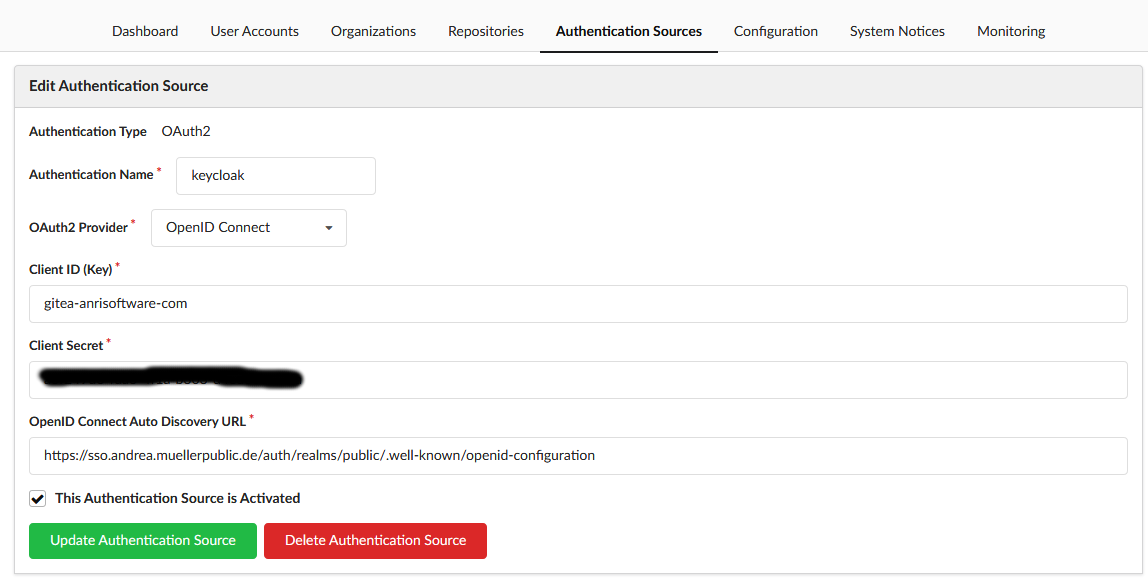Click the OAuth2 authentication type value
The image size is (1148, 581).
pos(186,132)
